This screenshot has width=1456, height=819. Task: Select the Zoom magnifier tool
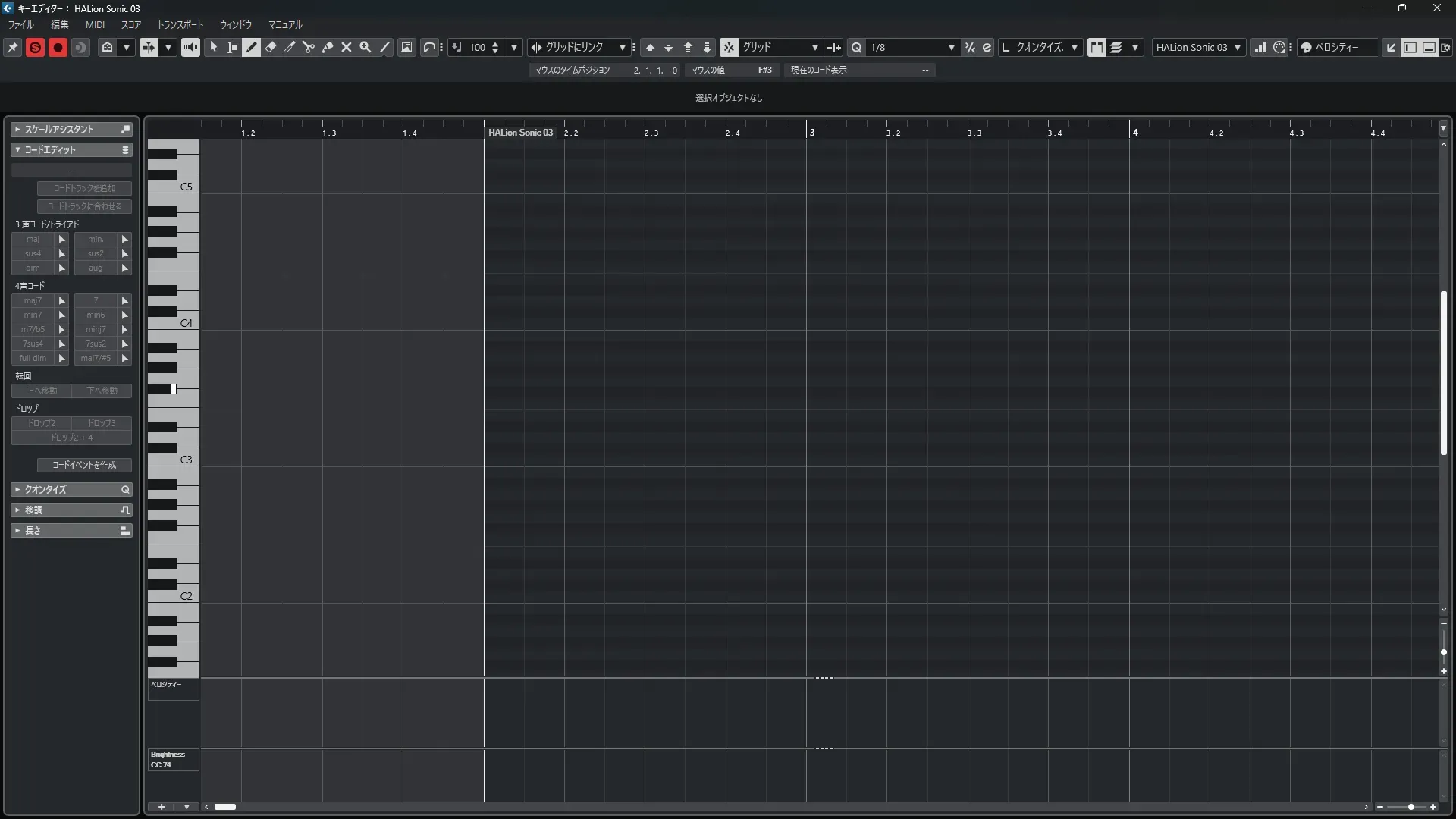[366, 47]
